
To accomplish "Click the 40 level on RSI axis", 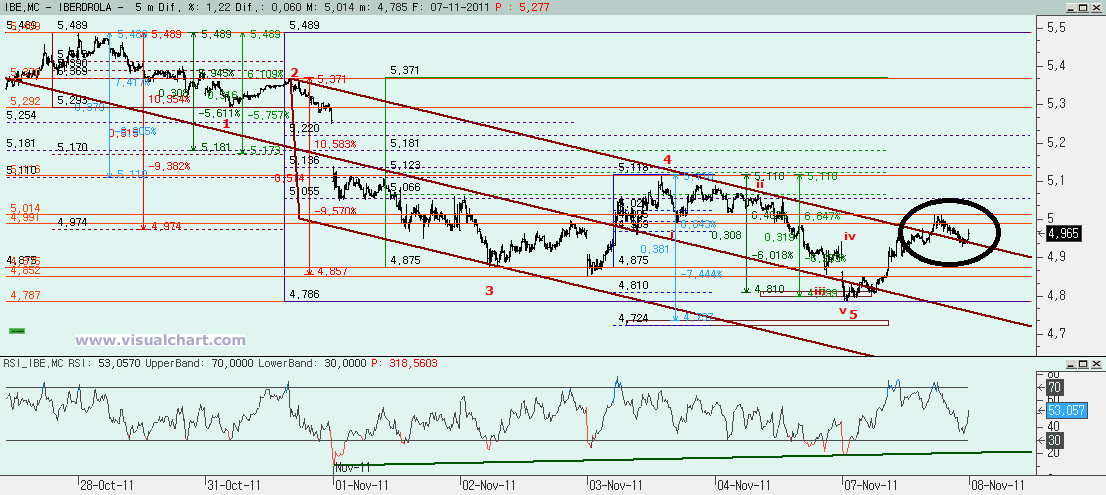I will pos(1054,426).
